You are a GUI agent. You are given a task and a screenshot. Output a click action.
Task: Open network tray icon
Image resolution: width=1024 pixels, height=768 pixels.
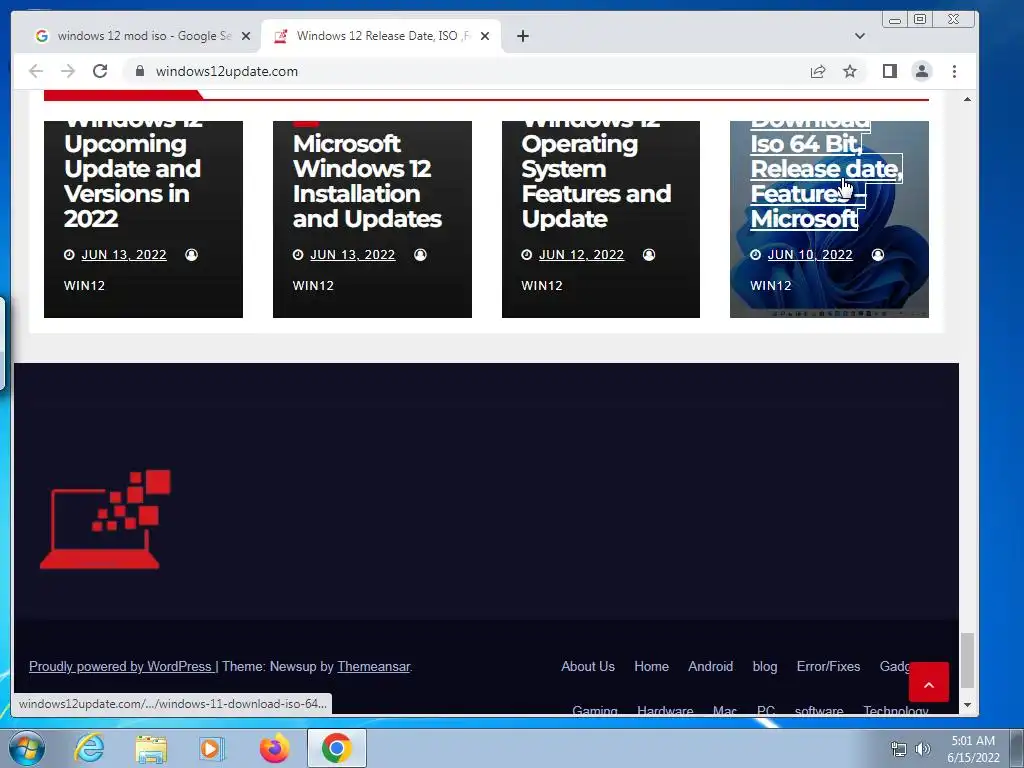[x=899, y=749]
